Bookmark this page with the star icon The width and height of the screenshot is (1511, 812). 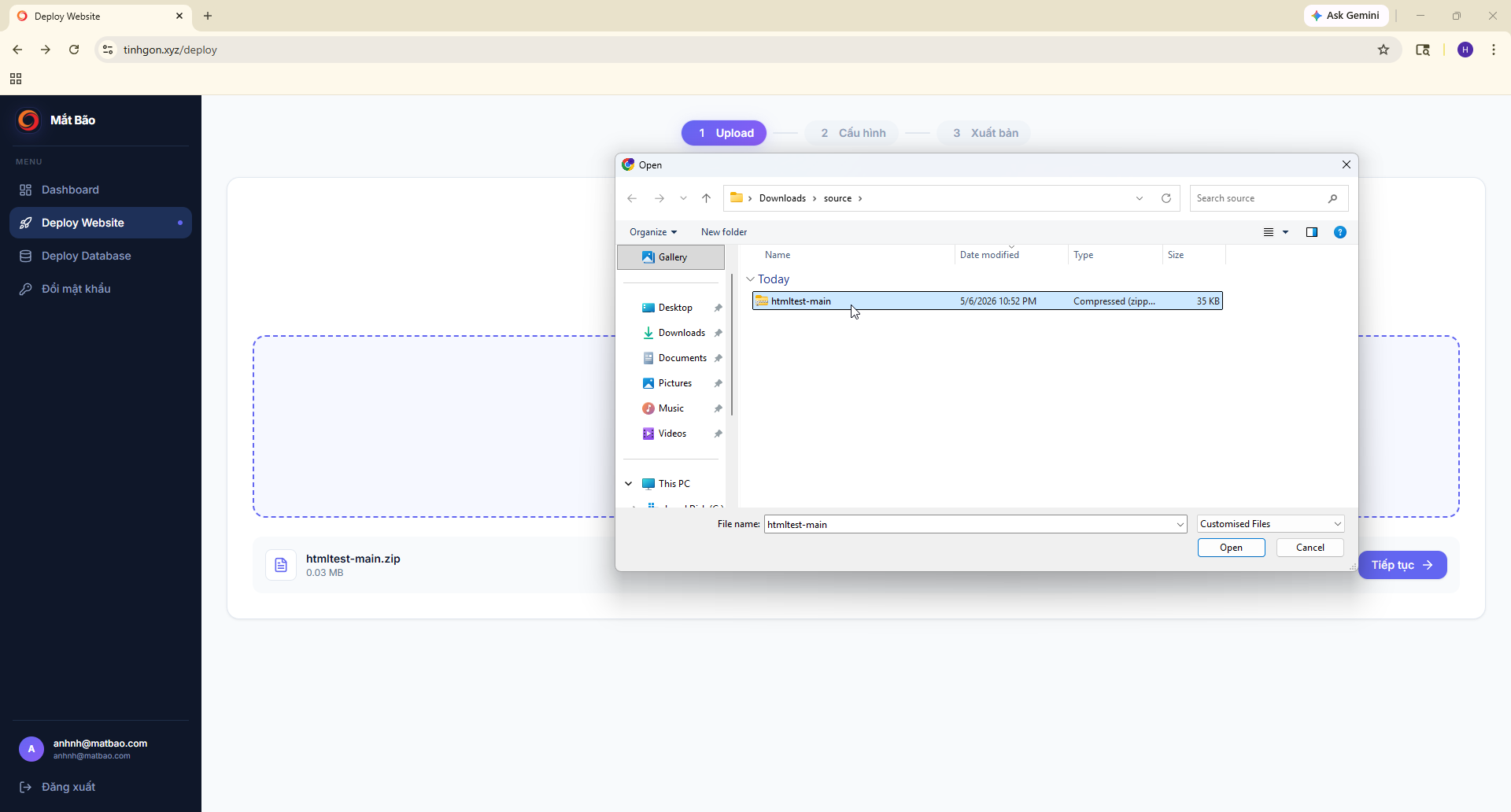click(1384, 50)
